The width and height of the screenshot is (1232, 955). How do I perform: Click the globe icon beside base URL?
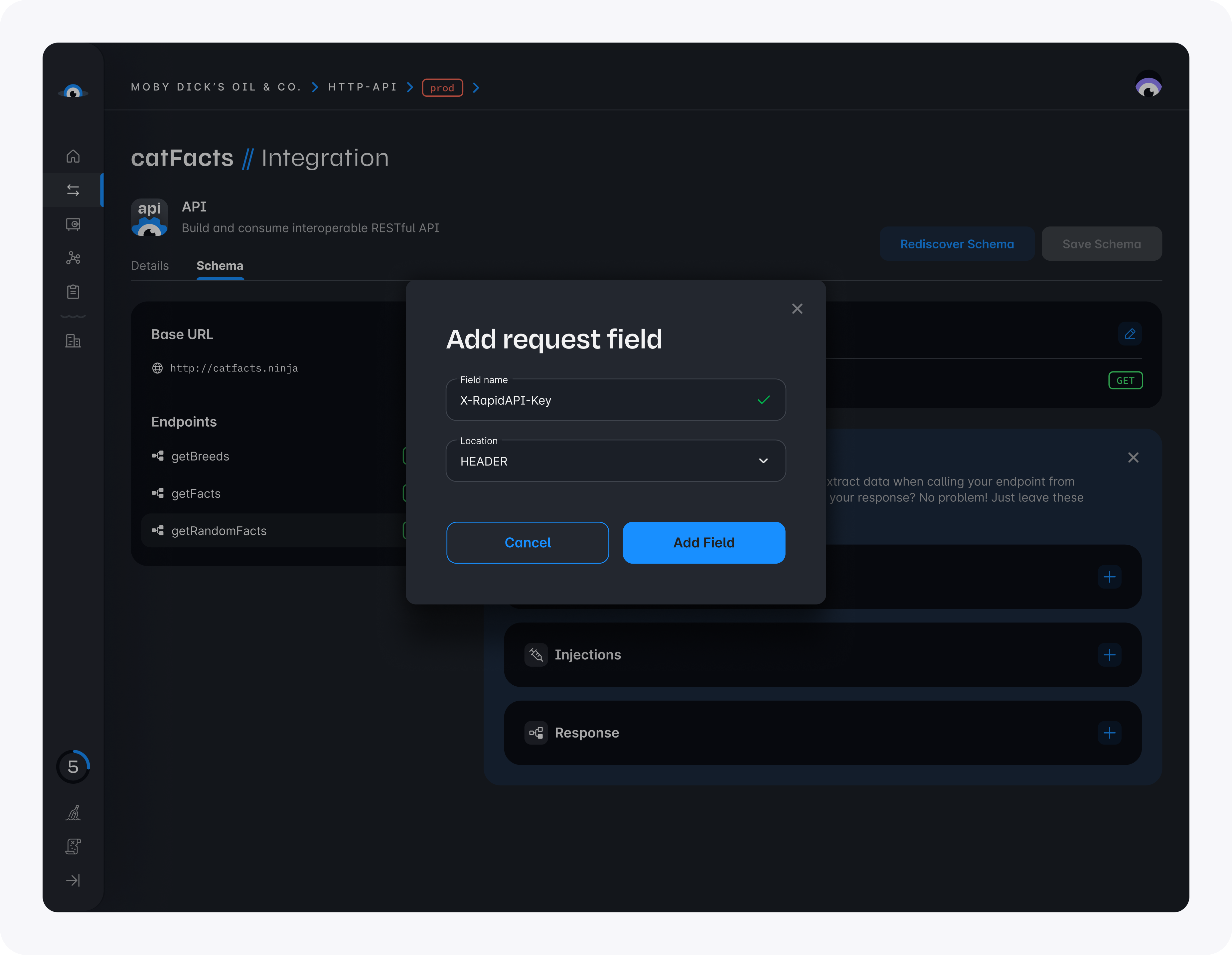[x=157, y=368]
